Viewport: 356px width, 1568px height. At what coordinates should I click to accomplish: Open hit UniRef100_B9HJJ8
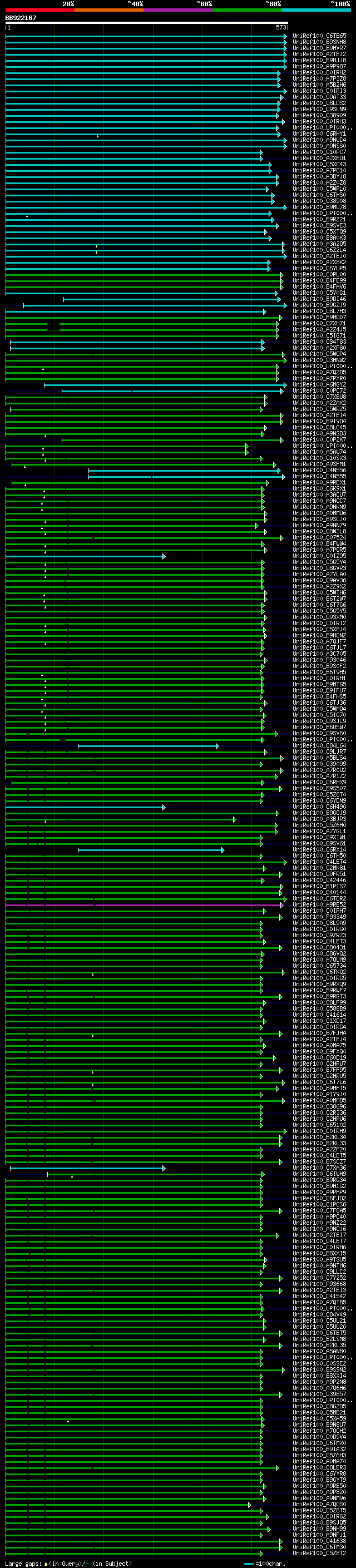click(319, 60)
